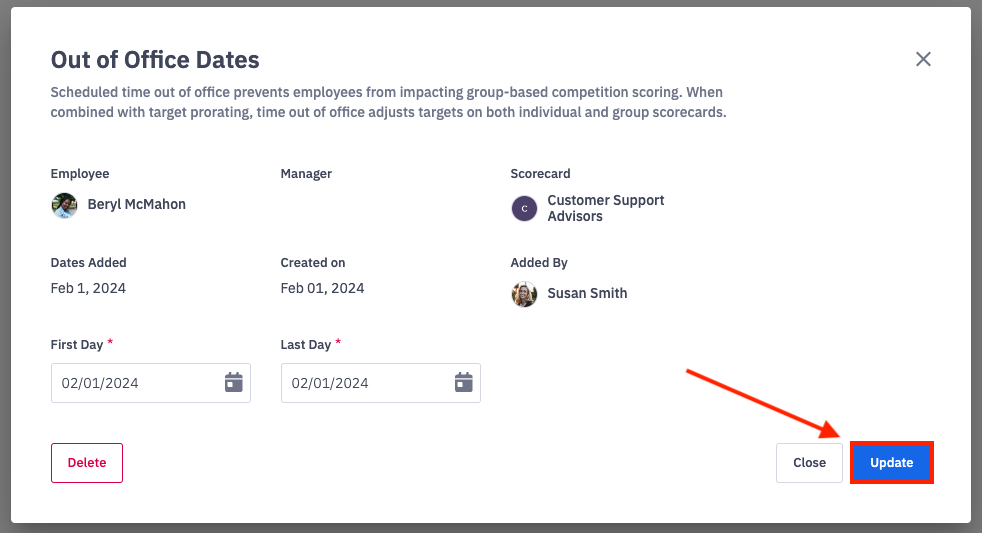Focus the Last Day date field
This screenshot has width=982, height=533.
coord(365,383)
